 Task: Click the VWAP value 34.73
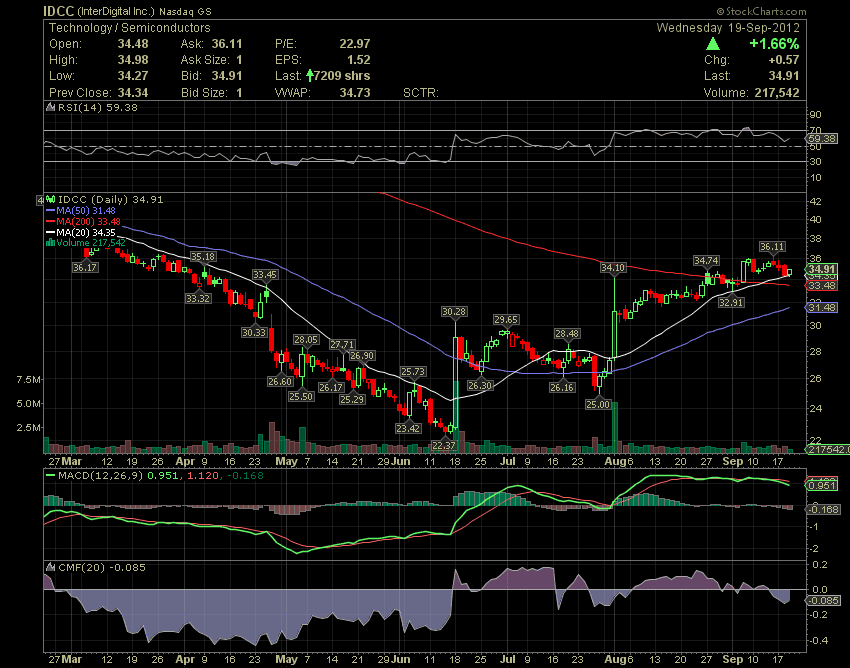[x=355, y=93]
